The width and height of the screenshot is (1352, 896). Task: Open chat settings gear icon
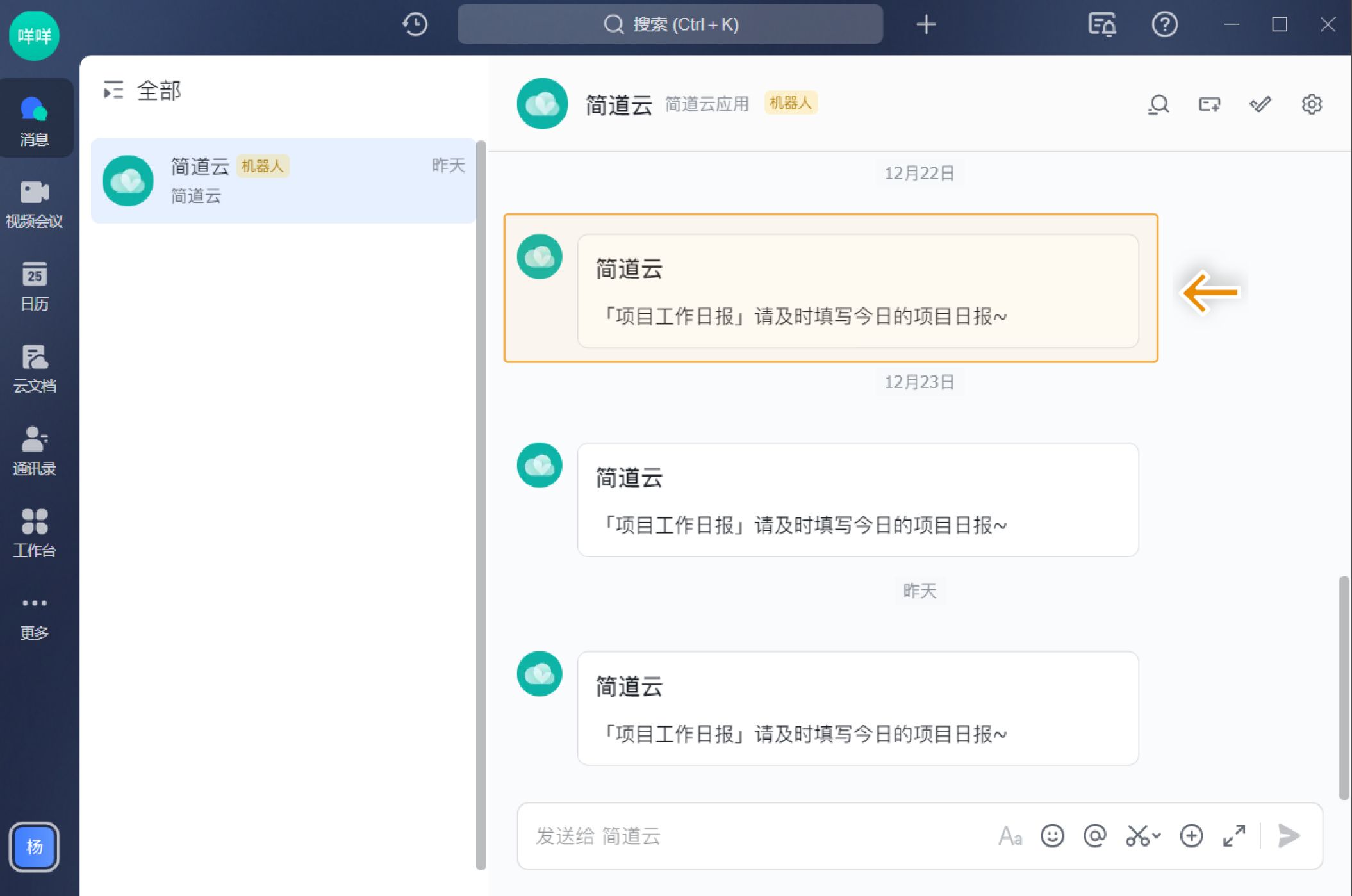(1312, 104)
